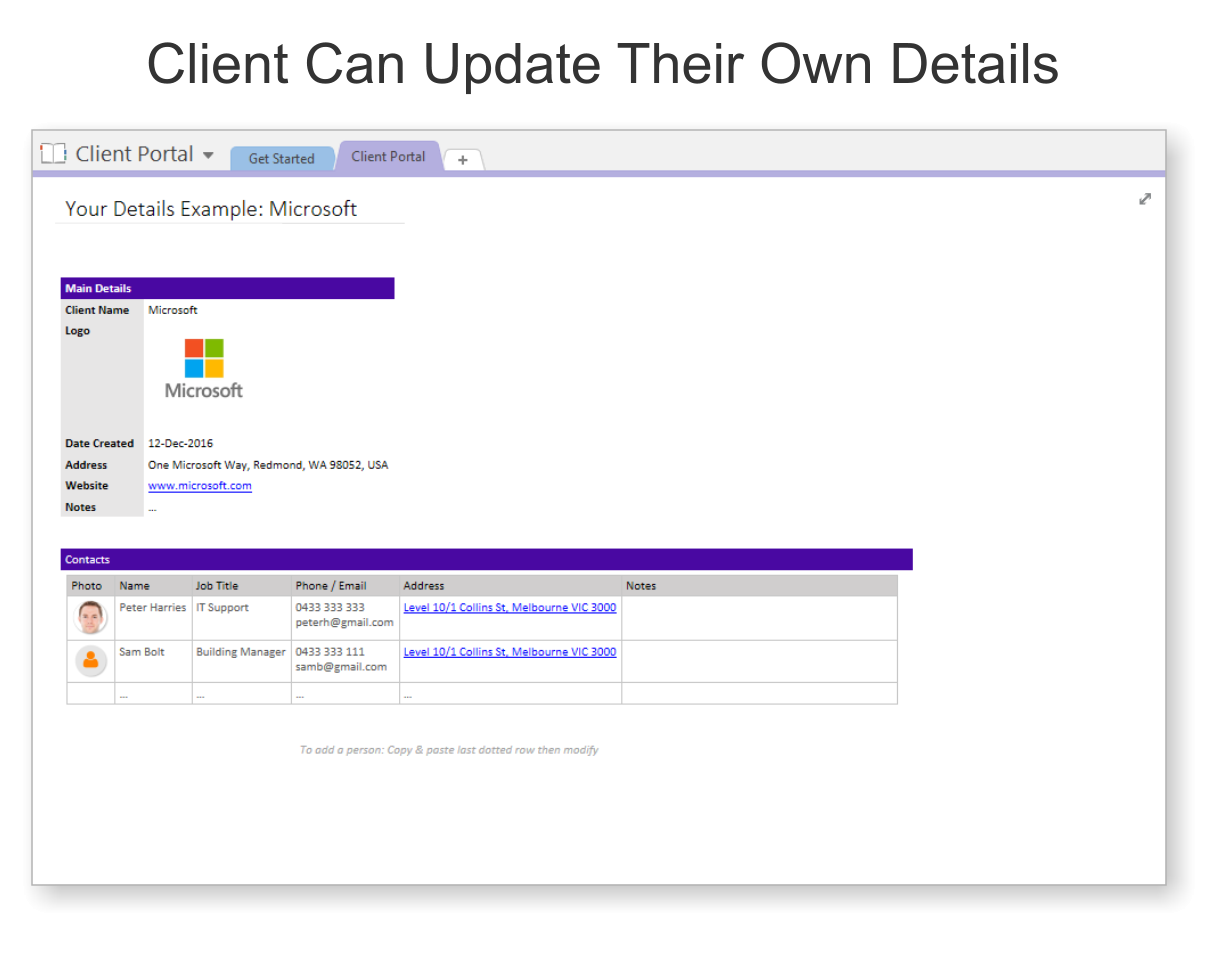Click the Client Portal notebook icon
The width and height of the screenshot is (1218, 980).
click(x=53, y=154)
